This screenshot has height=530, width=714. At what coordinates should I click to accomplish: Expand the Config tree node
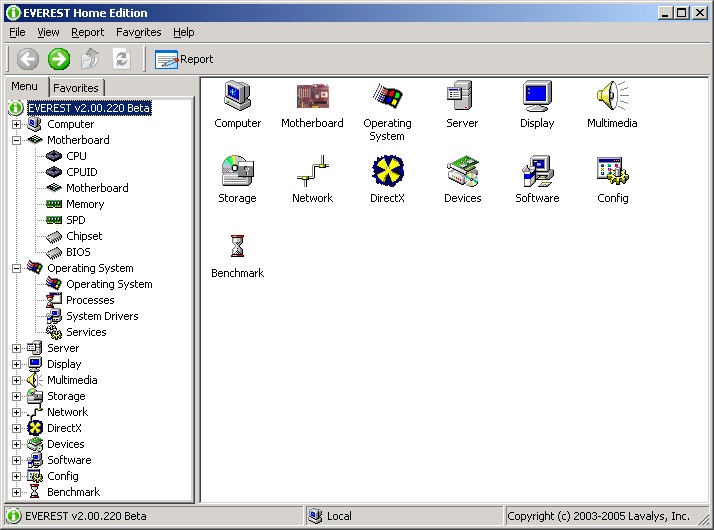[x=16, y=476]
